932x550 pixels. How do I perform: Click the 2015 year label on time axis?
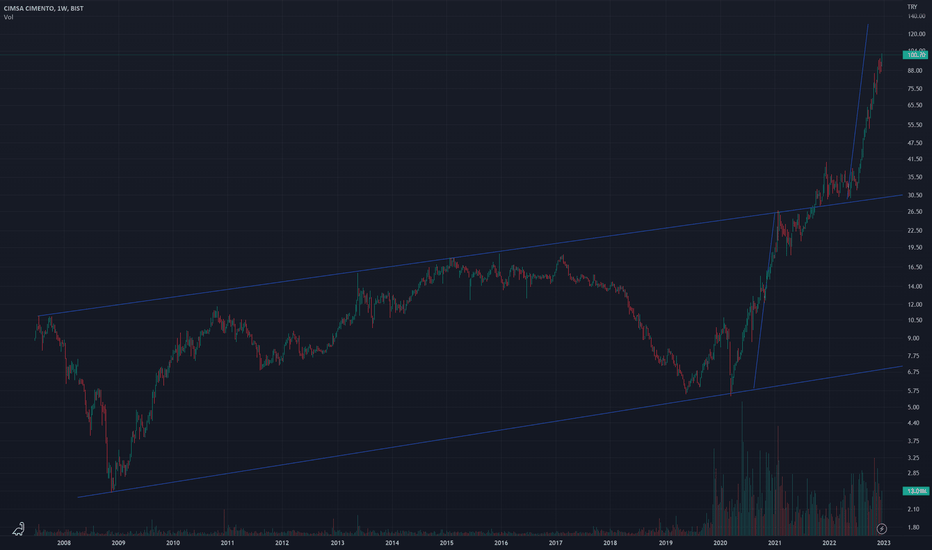[x=446, y=543]
